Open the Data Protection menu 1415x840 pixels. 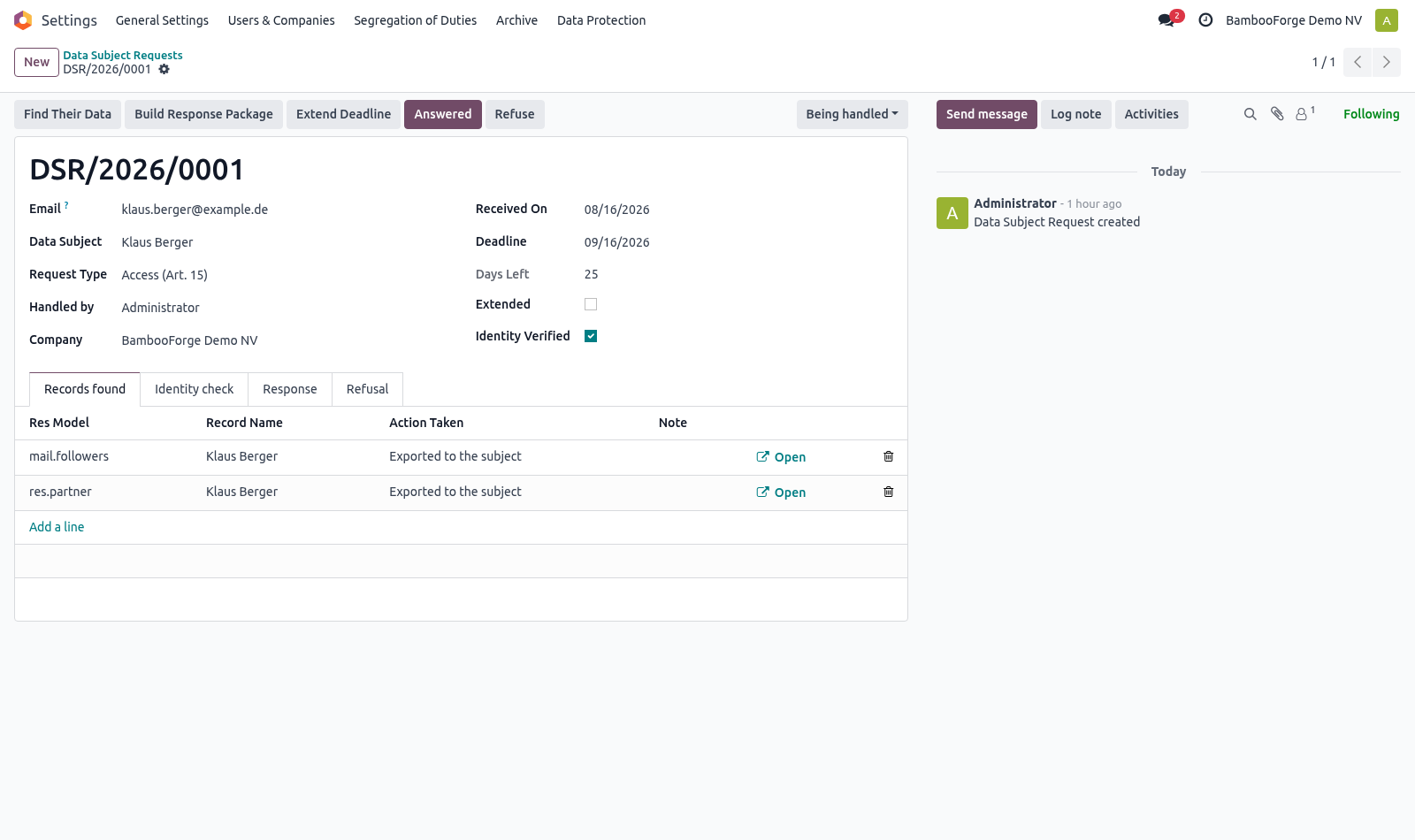click(x=601, y=20)
